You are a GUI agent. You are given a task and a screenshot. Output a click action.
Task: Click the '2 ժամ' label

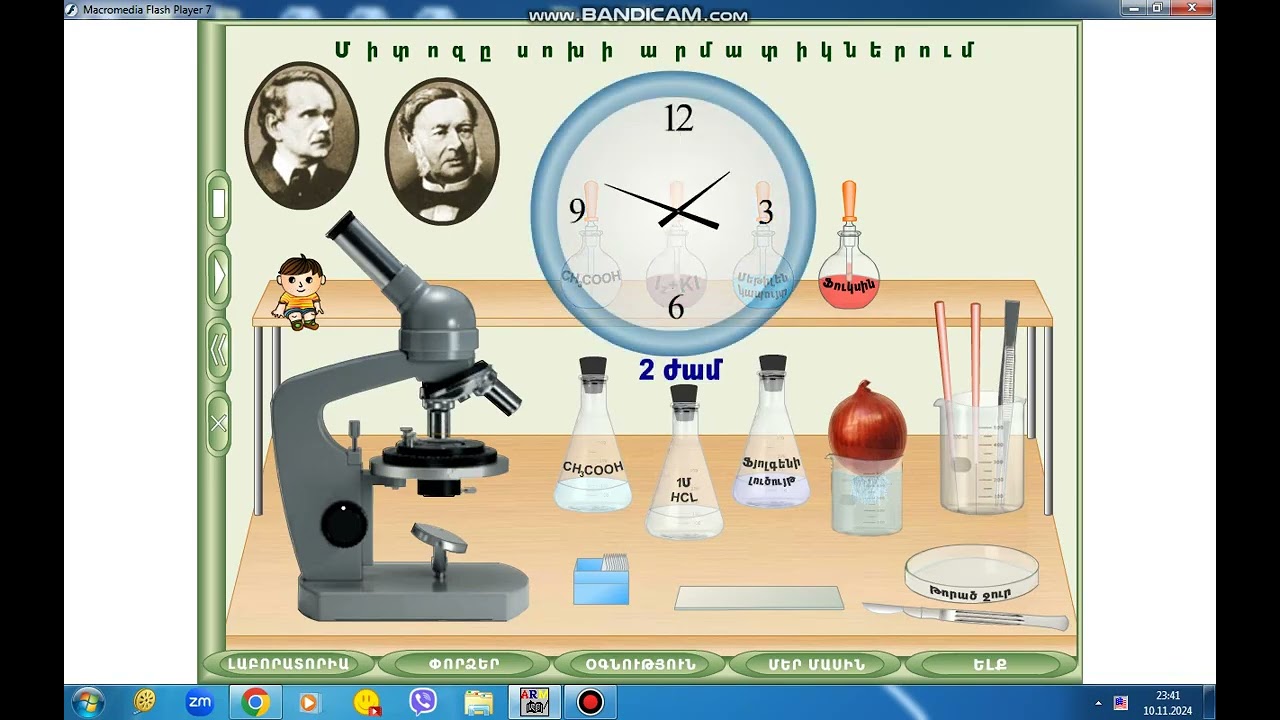[680, 370]
